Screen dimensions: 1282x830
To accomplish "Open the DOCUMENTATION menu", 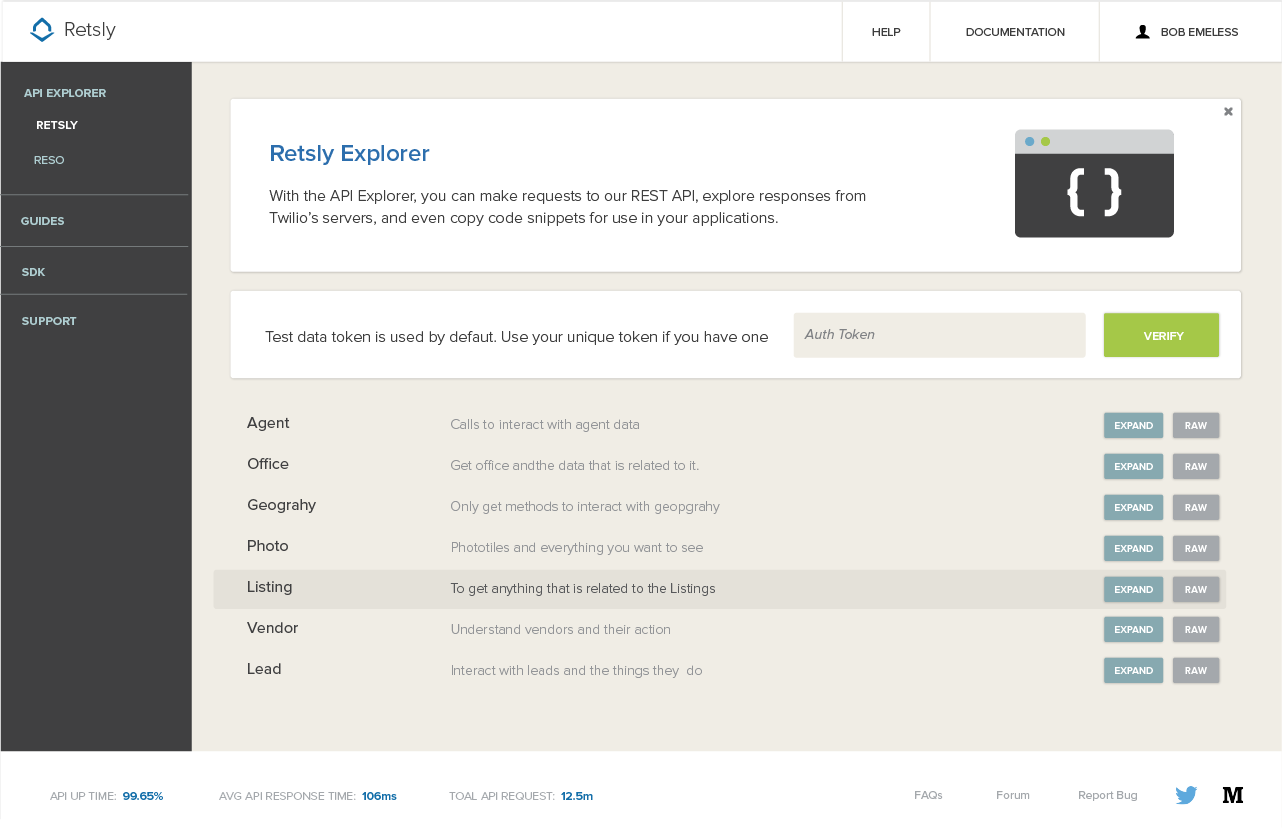I will (x=1014, y=31).
